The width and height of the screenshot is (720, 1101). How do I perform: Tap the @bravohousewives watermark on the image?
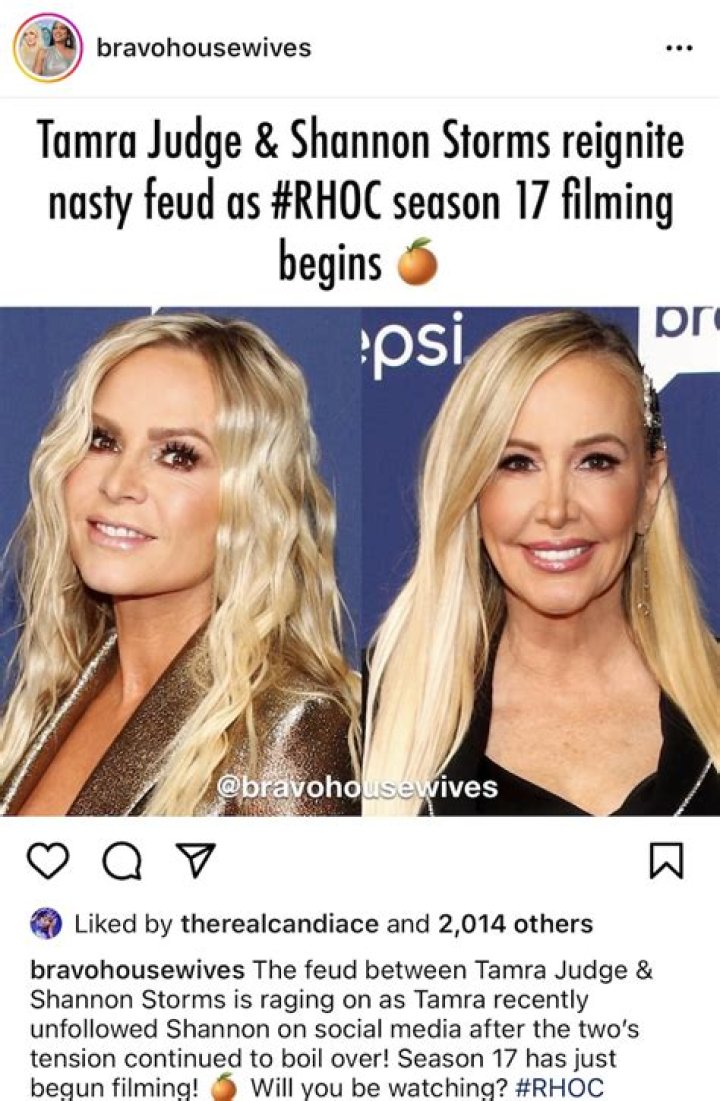[x=358, y=787]
